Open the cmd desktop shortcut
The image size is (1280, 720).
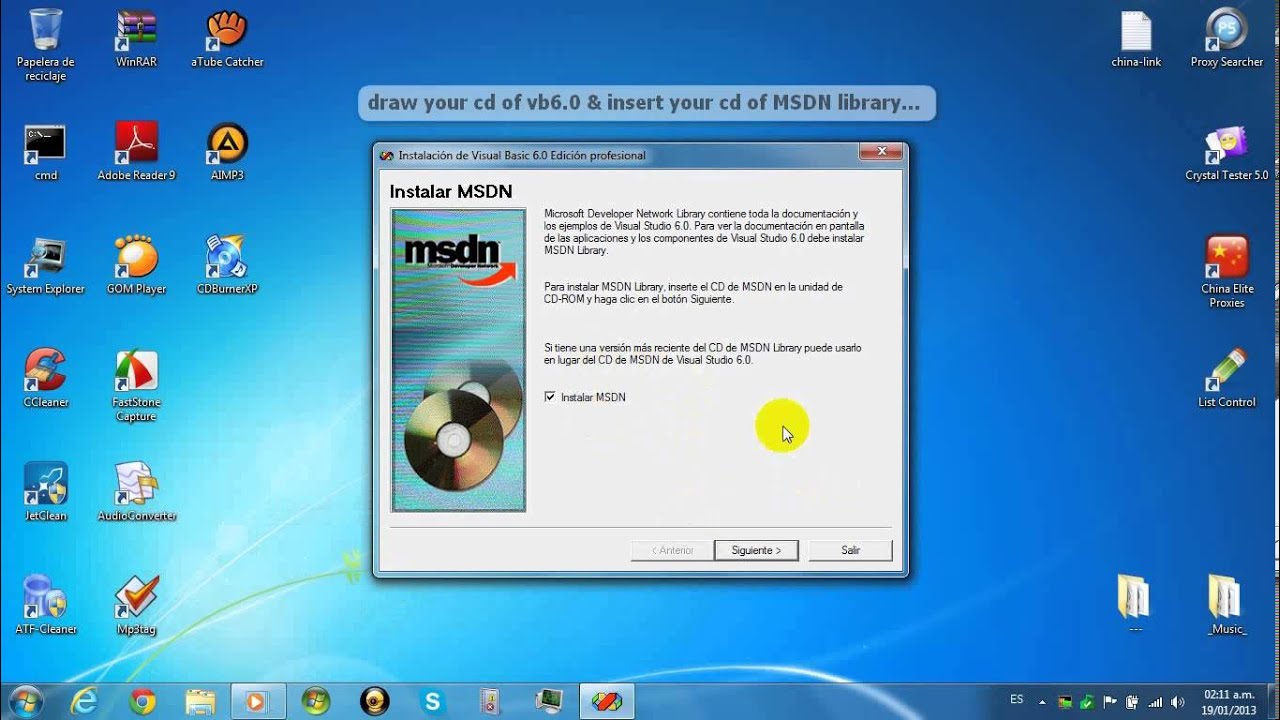coord(45,152)
